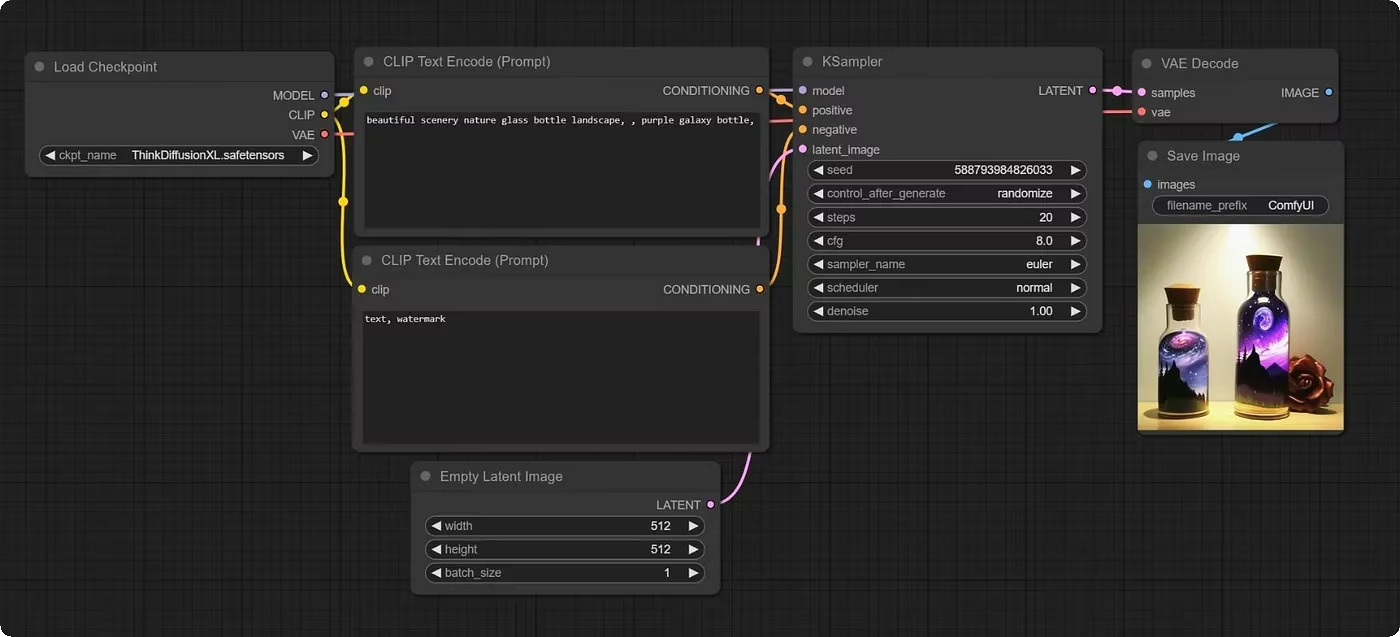The height and width of the screenshot is (637, 1400).
Task: Collapse the Empty Latent Image node title dot
Action: pos(425,476)
